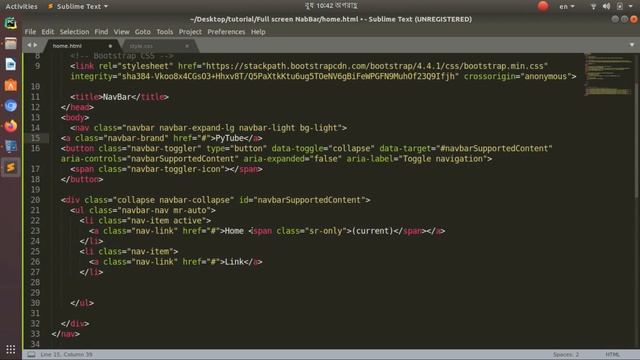Screen dimensions: 640x360
Task: Click line number 20 in the gutter
Action: (36, 200)
